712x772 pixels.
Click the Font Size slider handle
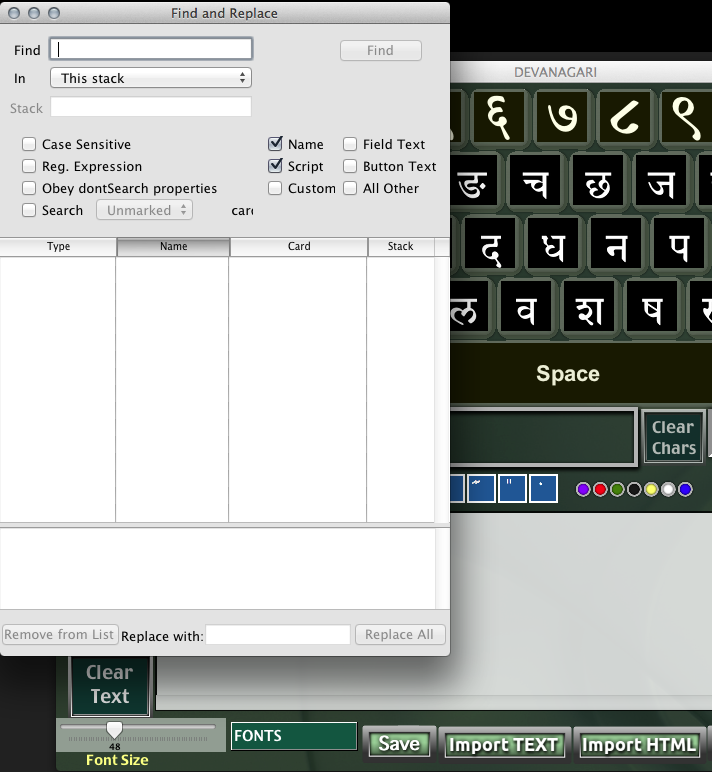pyautogui.click(x=115, y=730)
